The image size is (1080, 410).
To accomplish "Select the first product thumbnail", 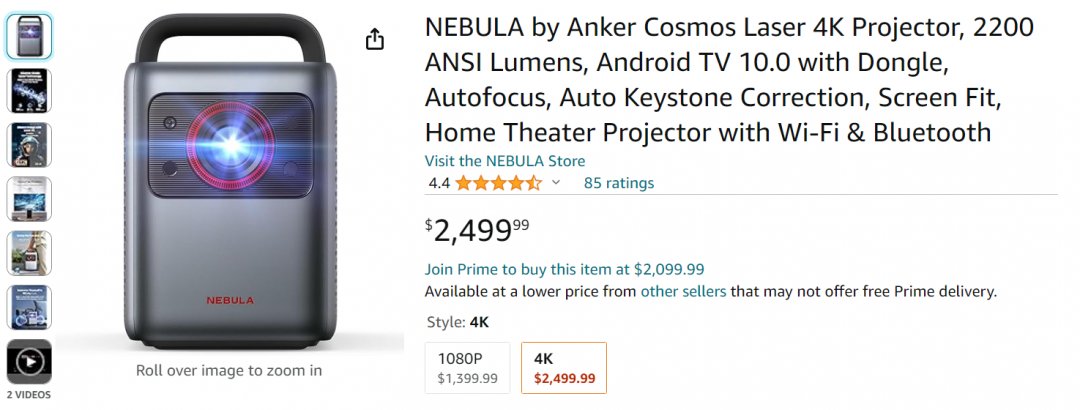I will point(29,37).
